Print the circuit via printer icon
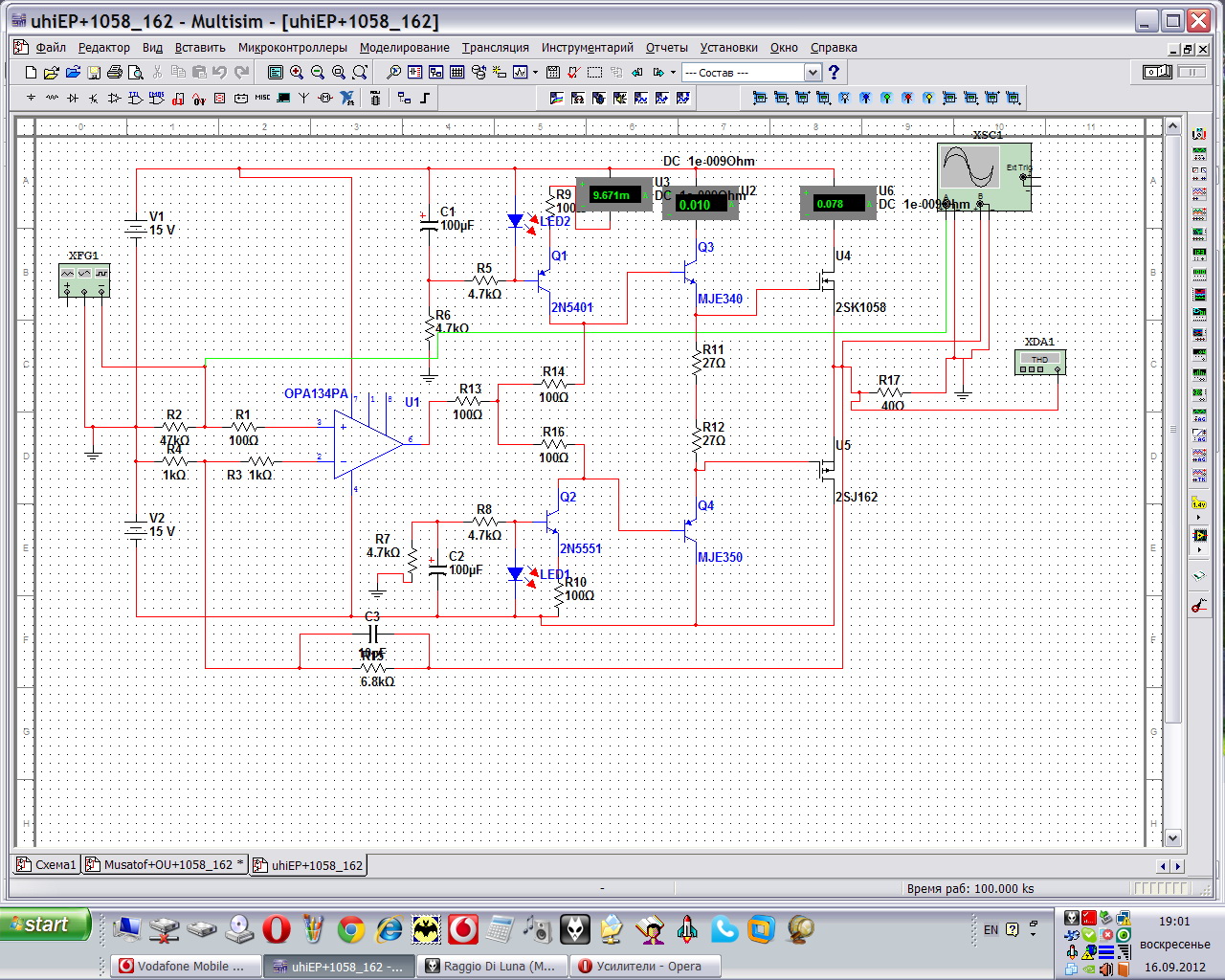The width and height of the screenshot is (1225, 980). (x=115, y=73)
